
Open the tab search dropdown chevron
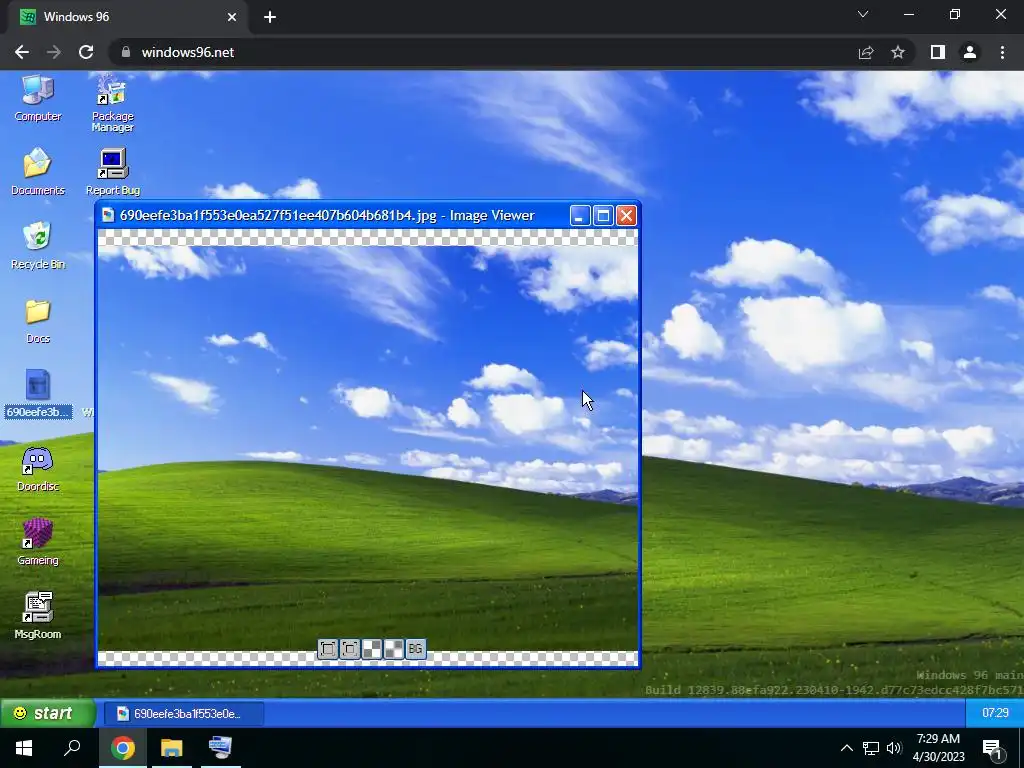click(863, 14)
